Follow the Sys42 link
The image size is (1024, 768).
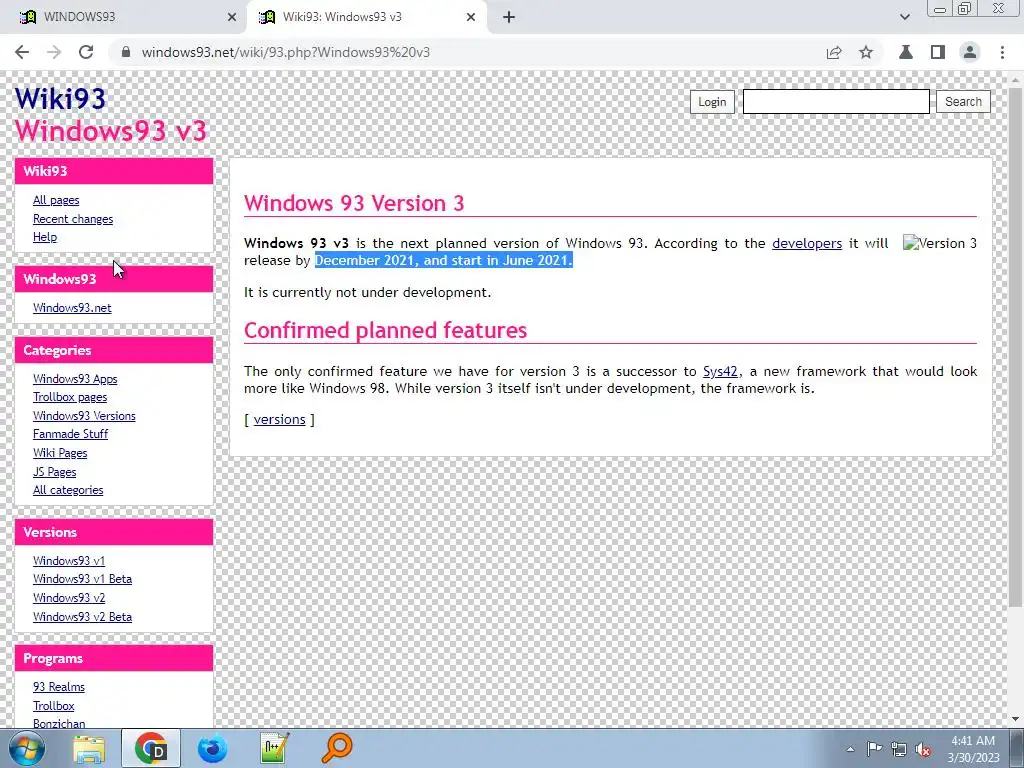[720, 372]
